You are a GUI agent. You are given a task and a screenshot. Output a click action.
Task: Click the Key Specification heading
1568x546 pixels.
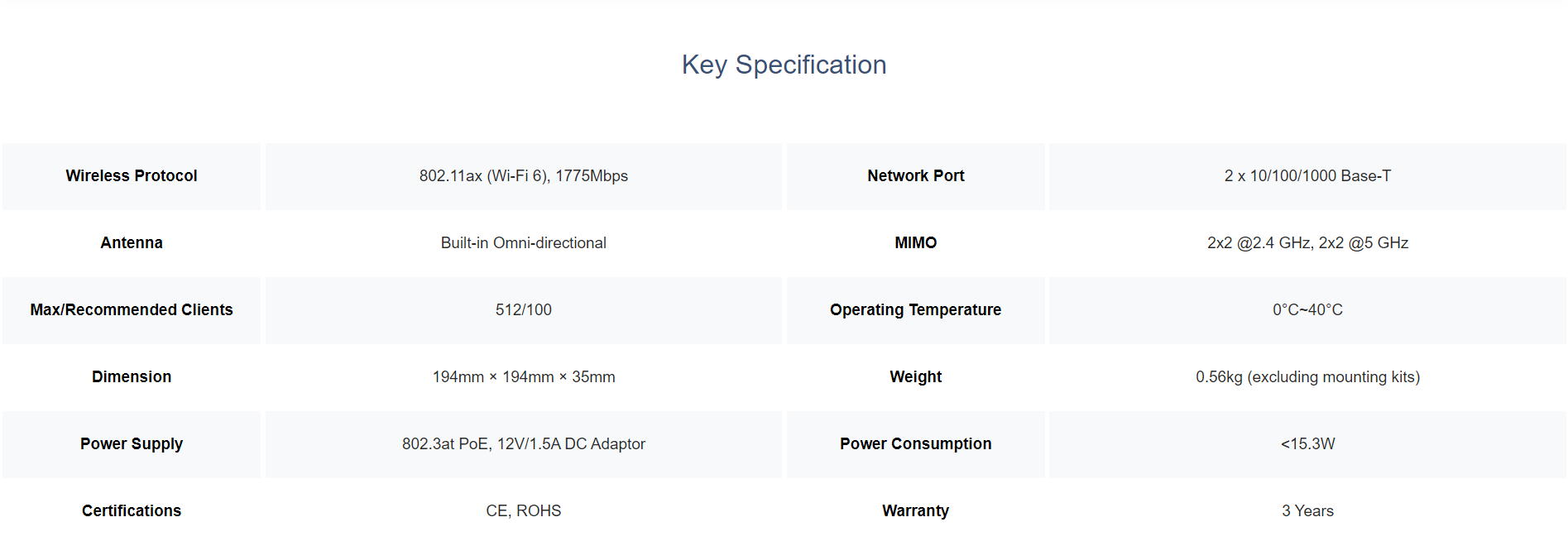click(x=784, y=65)
